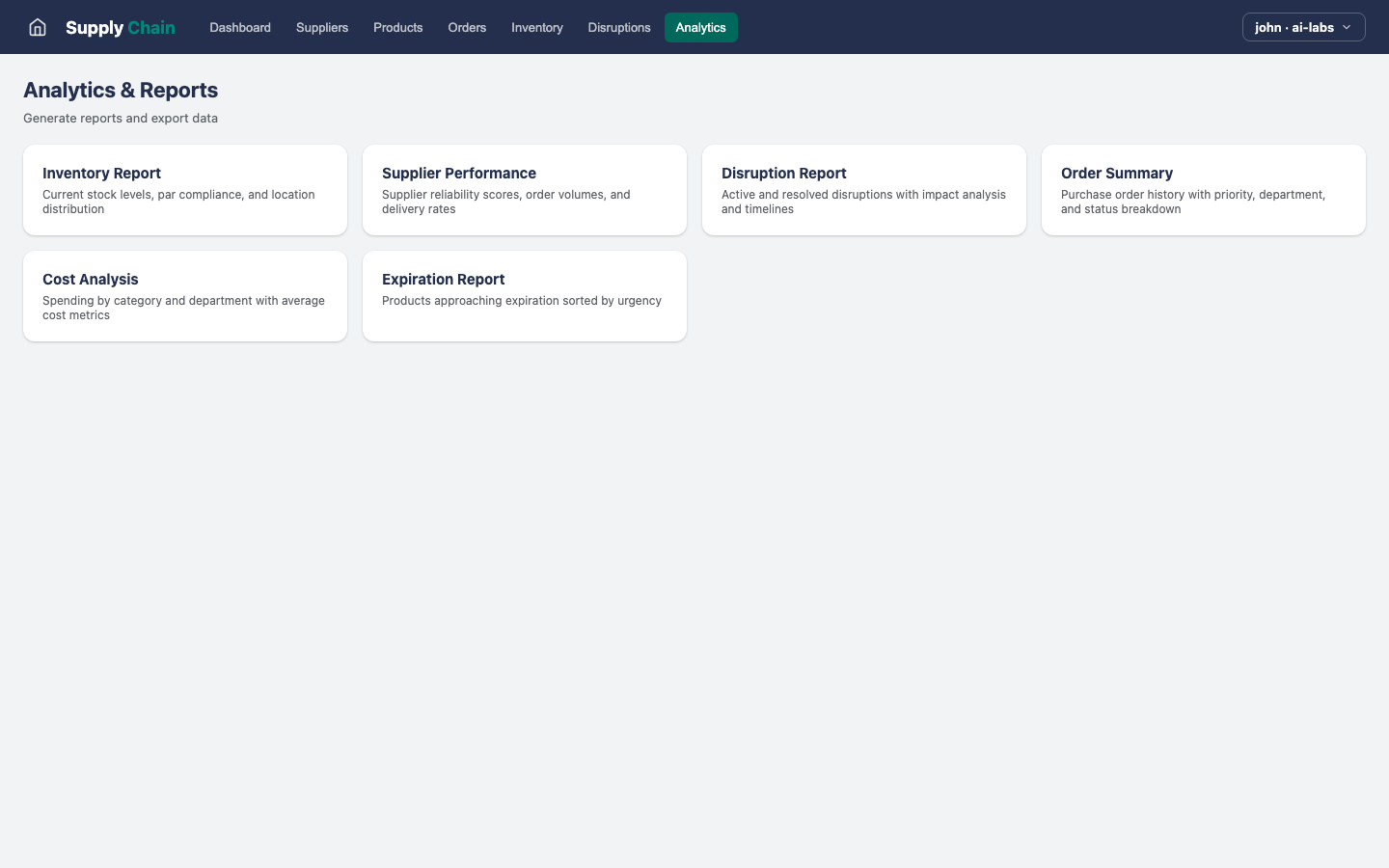The width and height of the screenshot is (1389, 868).
Task: Open the Dashboard navigation item
Action: coord(239,28)
